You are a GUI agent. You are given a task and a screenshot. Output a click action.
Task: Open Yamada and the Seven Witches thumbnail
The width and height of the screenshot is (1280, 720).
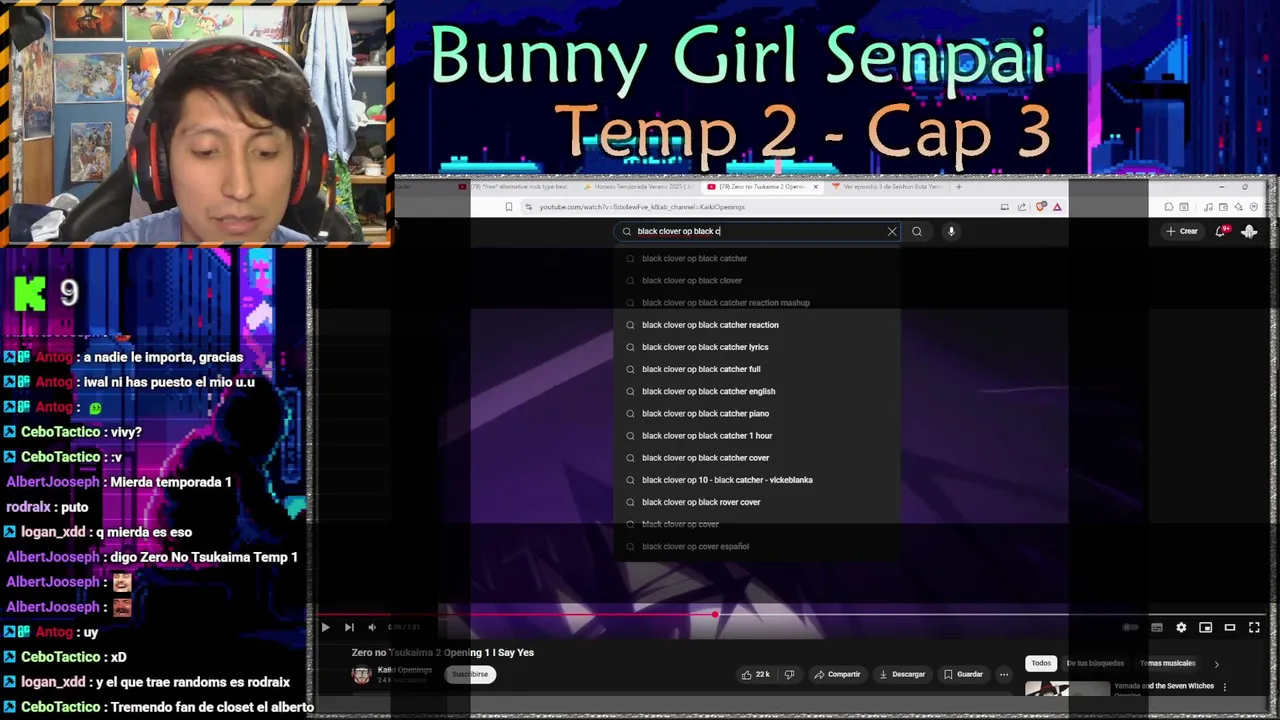(1067, 689)
